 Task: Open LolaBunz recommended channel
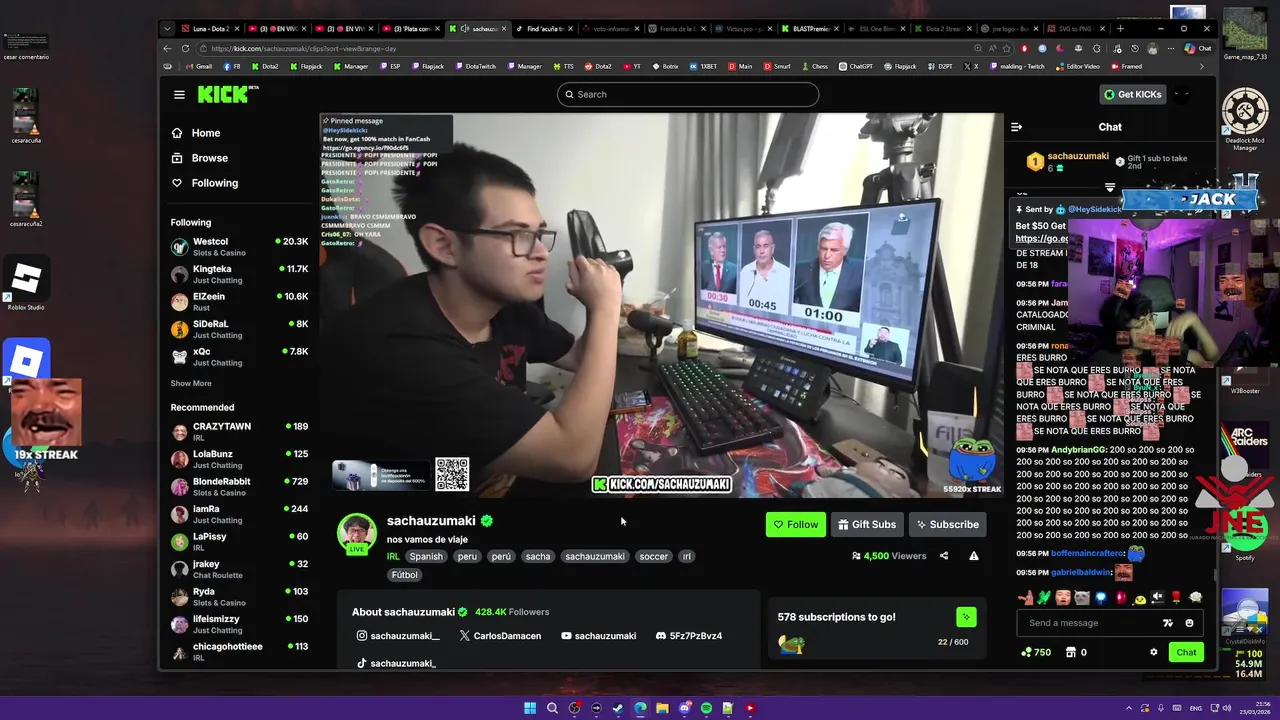coord(239,459)
